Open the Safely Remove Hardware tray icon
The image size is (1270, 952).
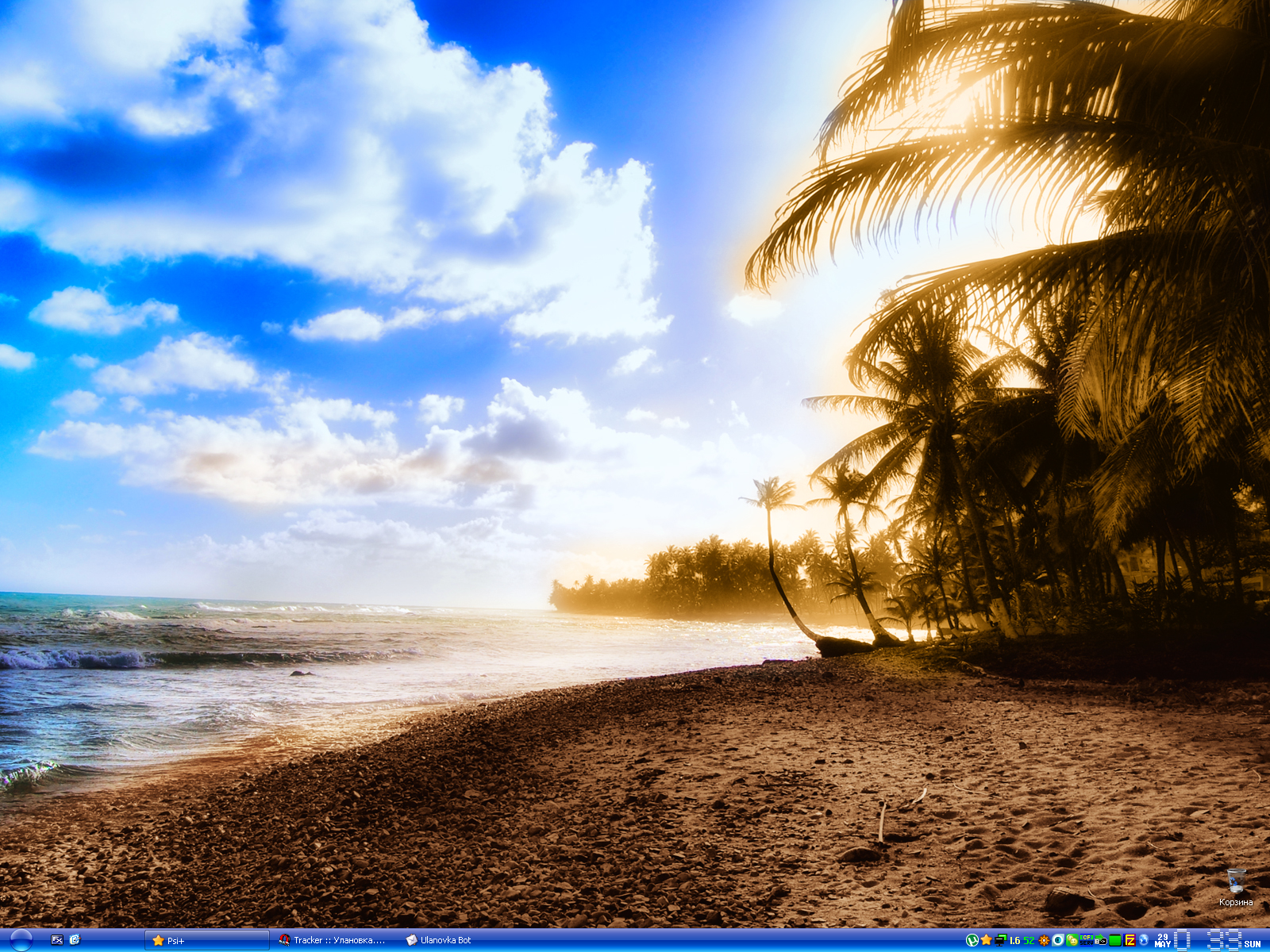coord(1101,940)
